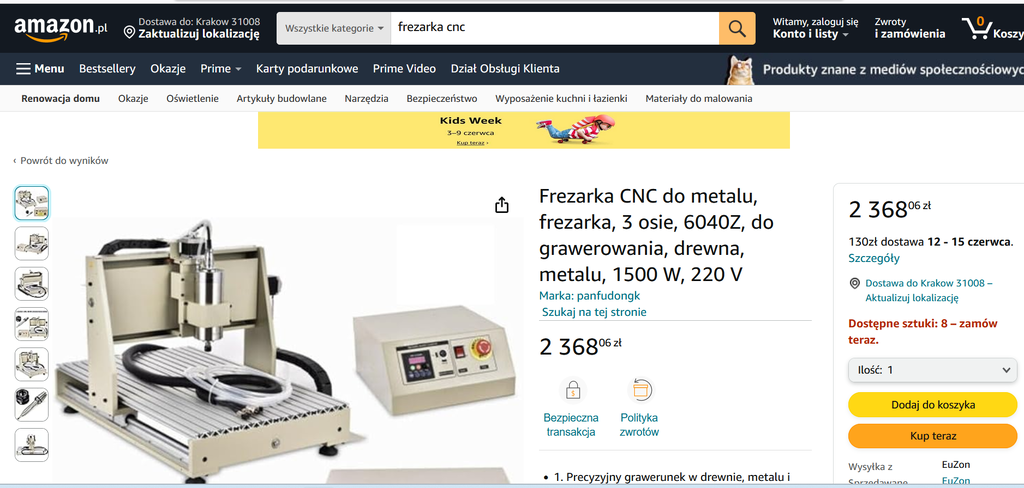Click the Polityka zwrotów box icon
This screenshot has width=1024, height=488.
[639, 390]
